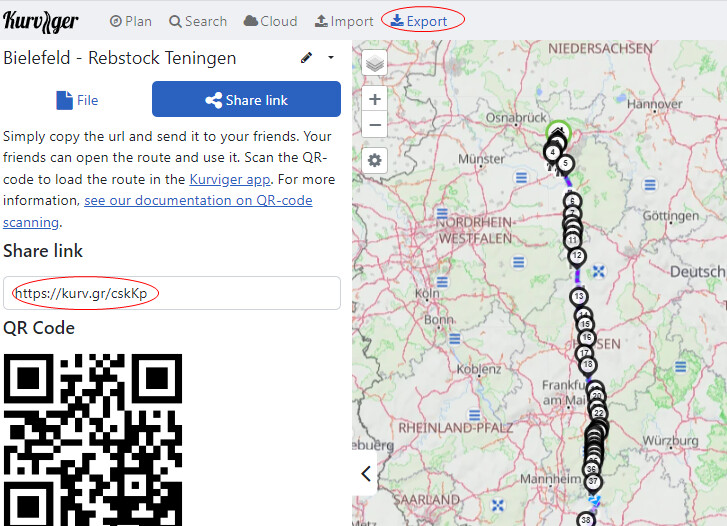Viewport: 727px width, 526px height.
Task: Zoom out on the map
Action: [x=375, y=125]
